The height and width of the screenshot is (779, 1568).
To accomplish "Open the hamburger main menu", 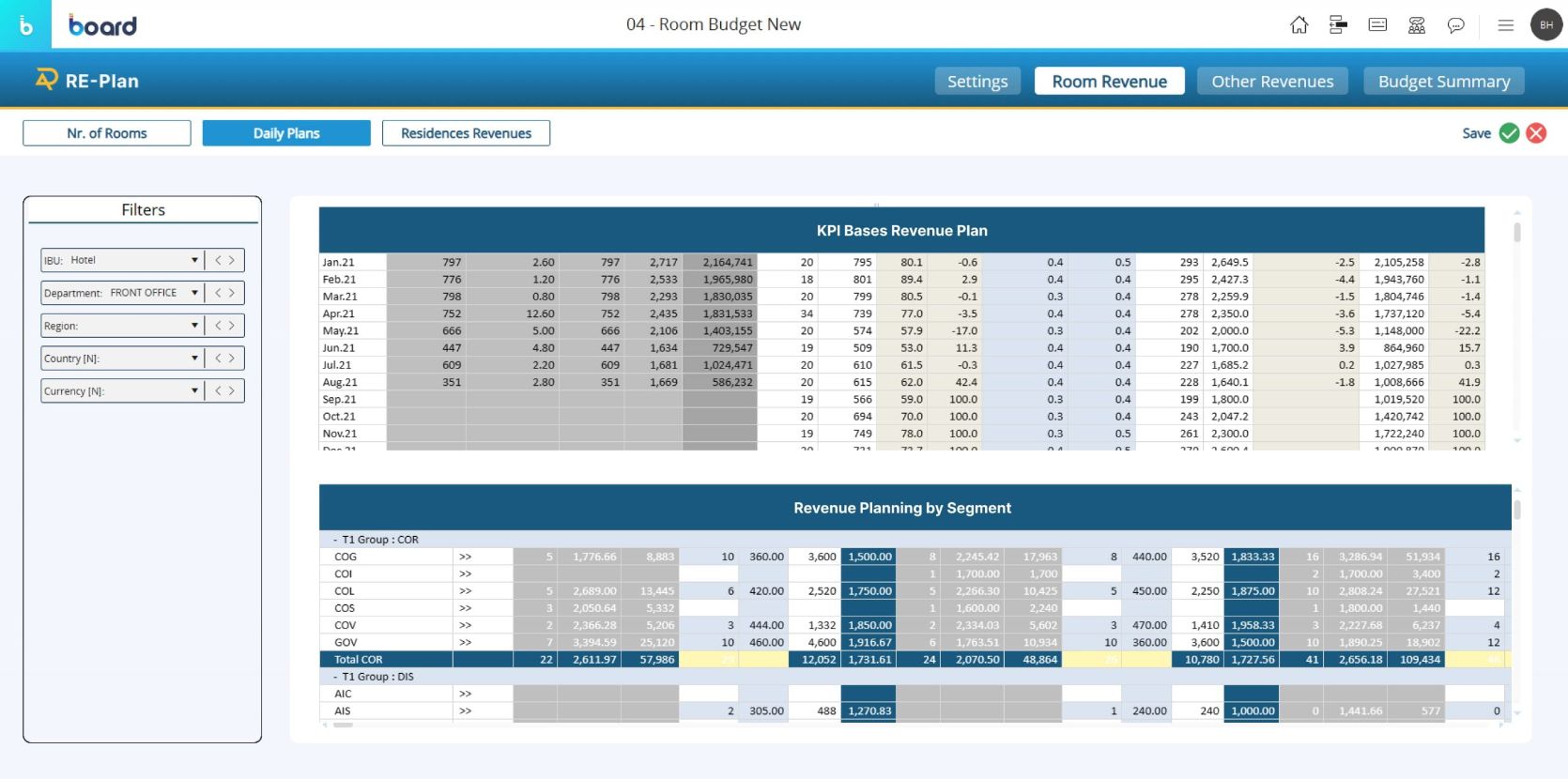I will pos(1505,25).
